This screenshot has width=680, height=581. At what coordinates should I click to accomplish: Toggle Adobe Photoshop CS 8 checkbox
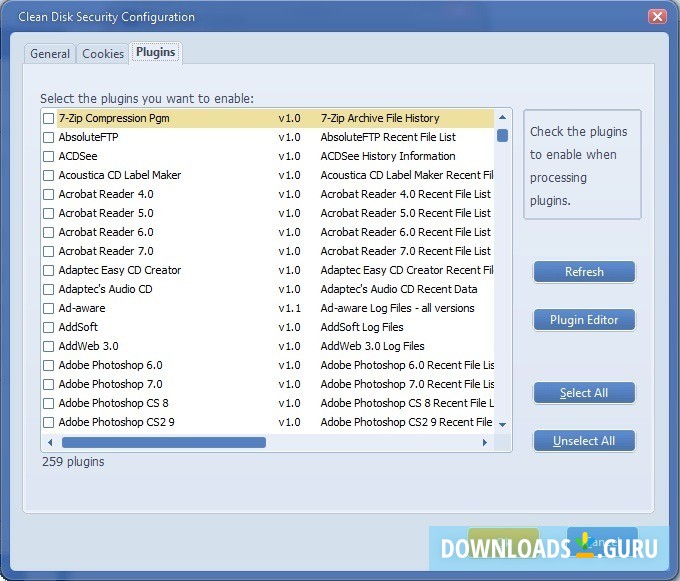tap(49, 404)
